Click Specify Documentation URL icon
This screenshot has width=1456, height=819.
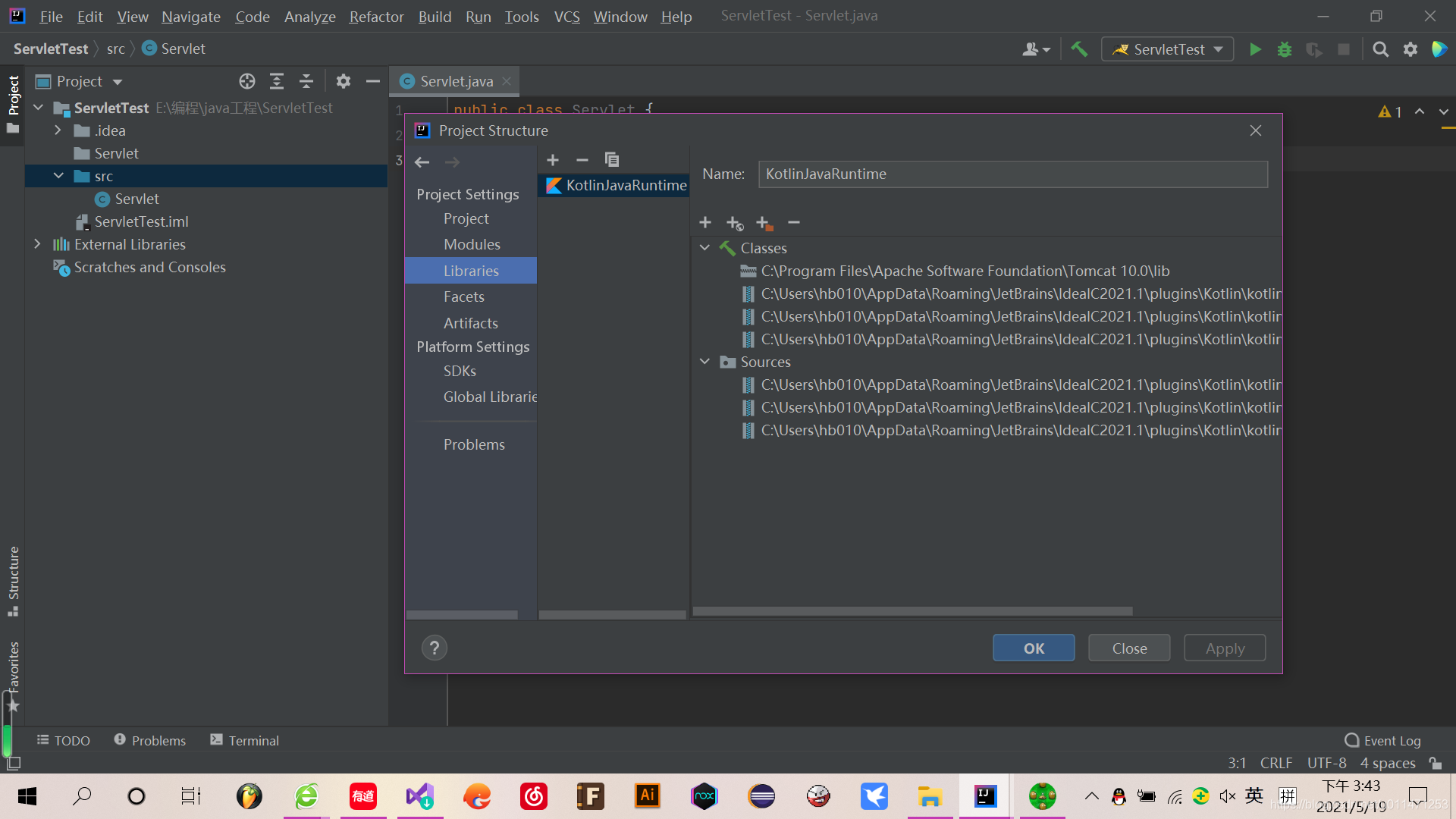[x=734, y=223]
